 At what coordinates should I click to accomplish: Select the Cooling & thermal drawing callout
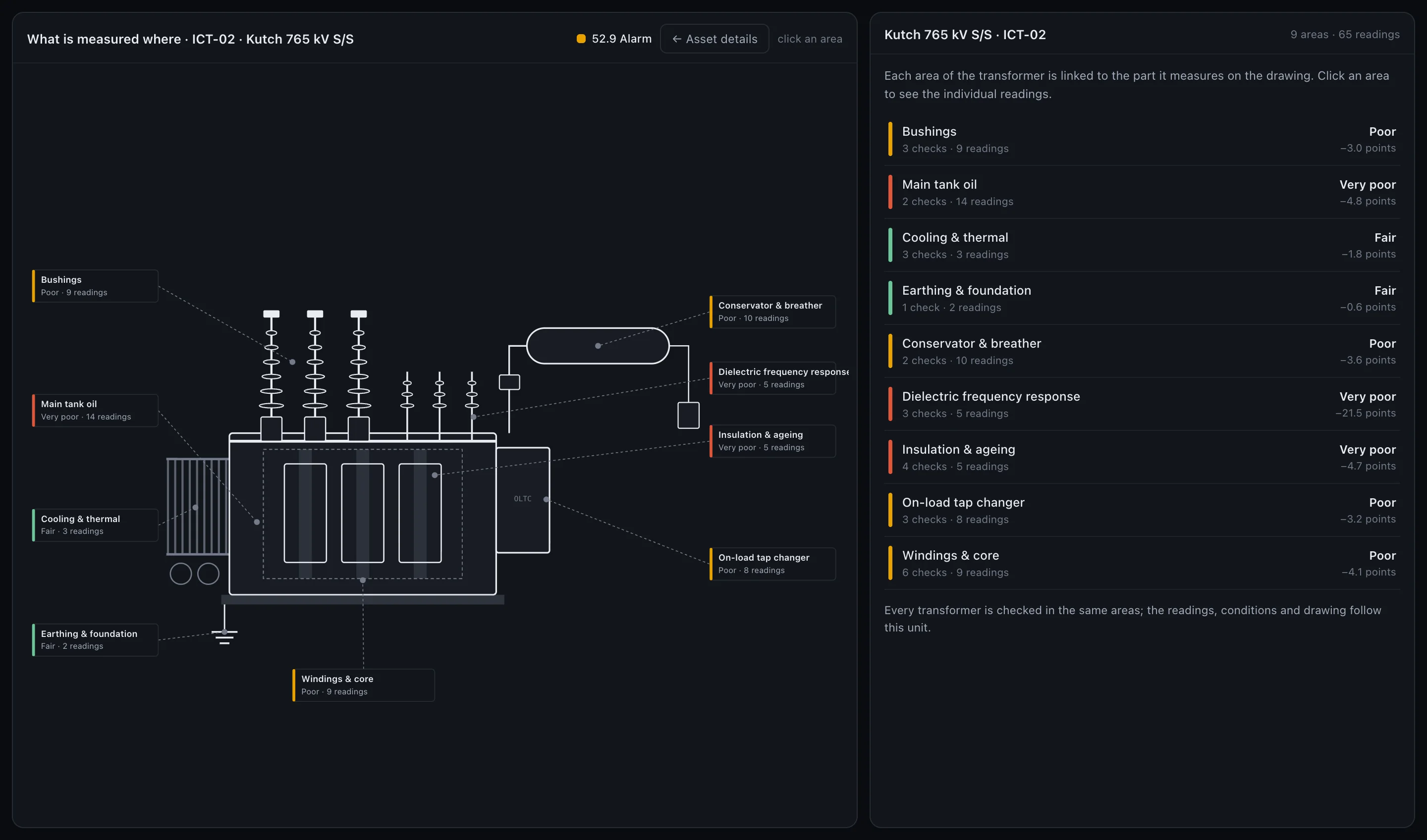[x=95, y=525]
